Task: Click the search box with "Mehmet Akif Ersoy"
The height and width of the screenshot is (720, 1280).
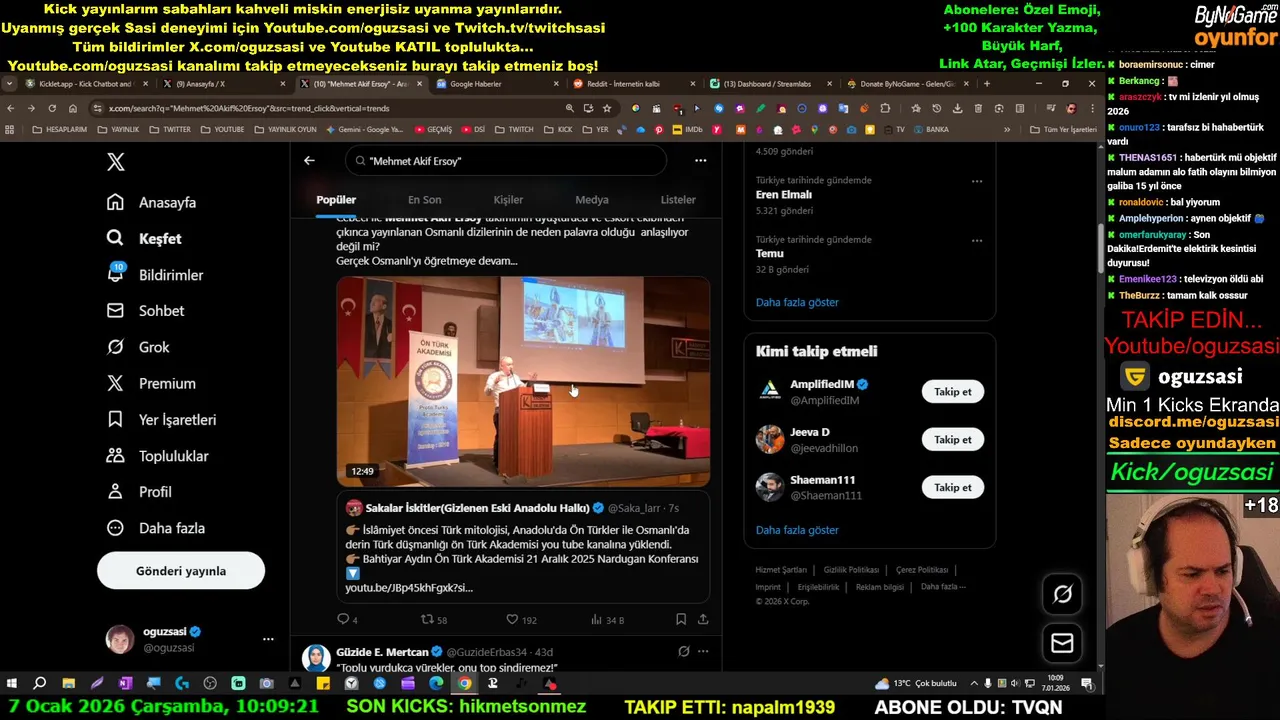Action: click(x=506, y=160)
